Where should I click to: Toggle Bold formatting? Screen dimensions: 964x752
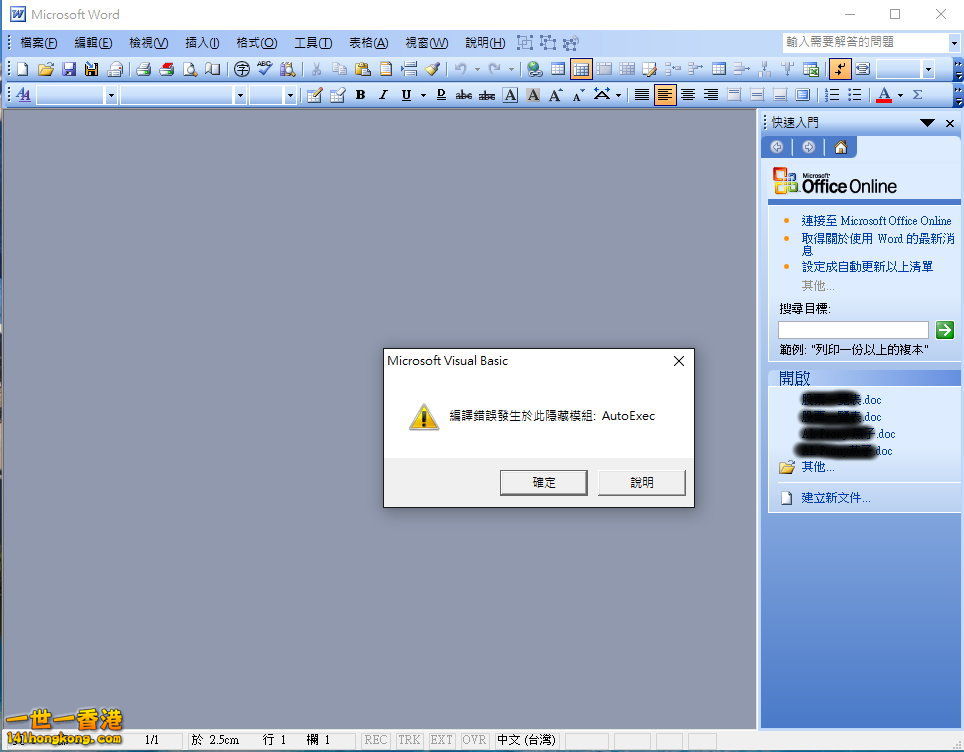(361, 95)
